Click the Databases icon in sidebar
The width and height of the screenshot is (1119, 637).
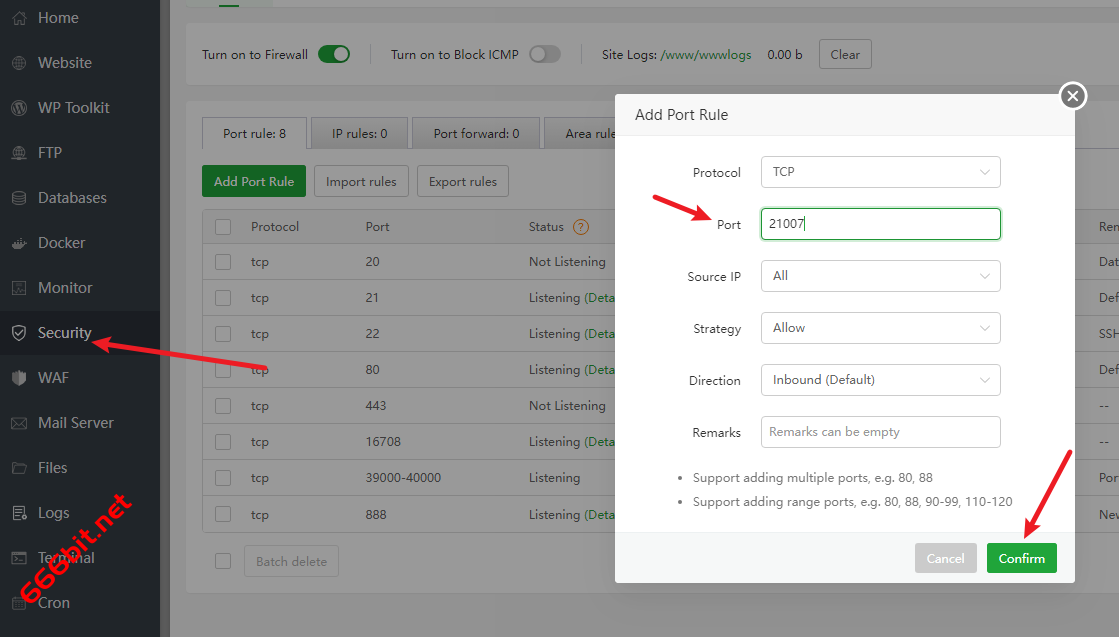19,198
